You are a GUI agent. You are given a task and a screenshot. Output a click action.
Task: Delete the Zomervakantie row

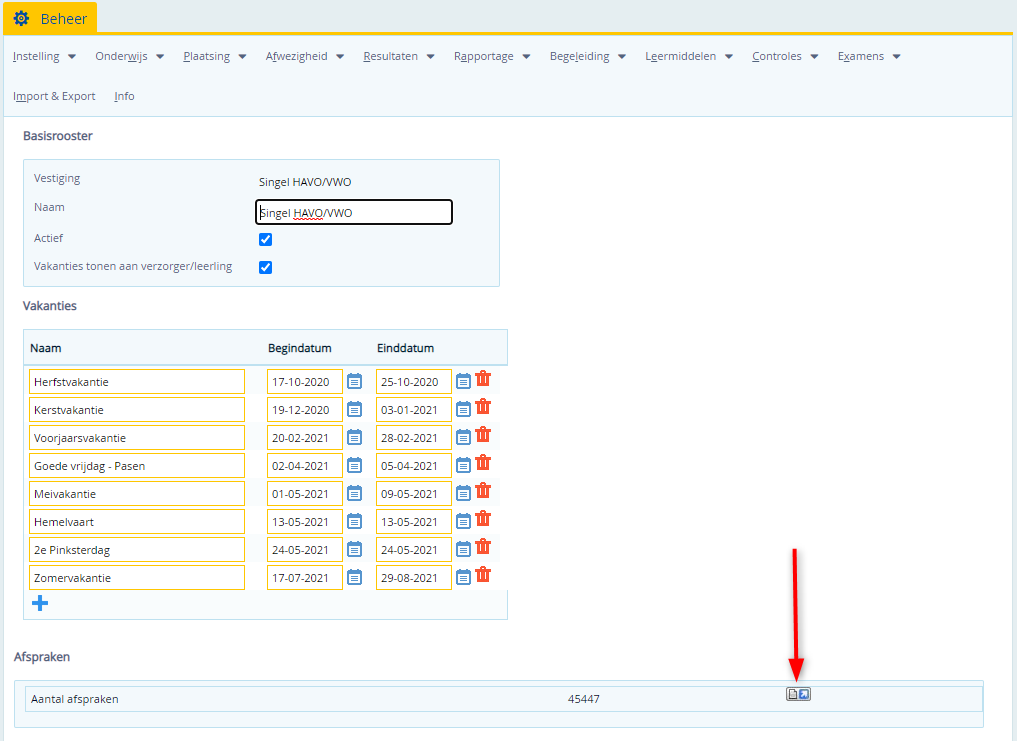483,574
